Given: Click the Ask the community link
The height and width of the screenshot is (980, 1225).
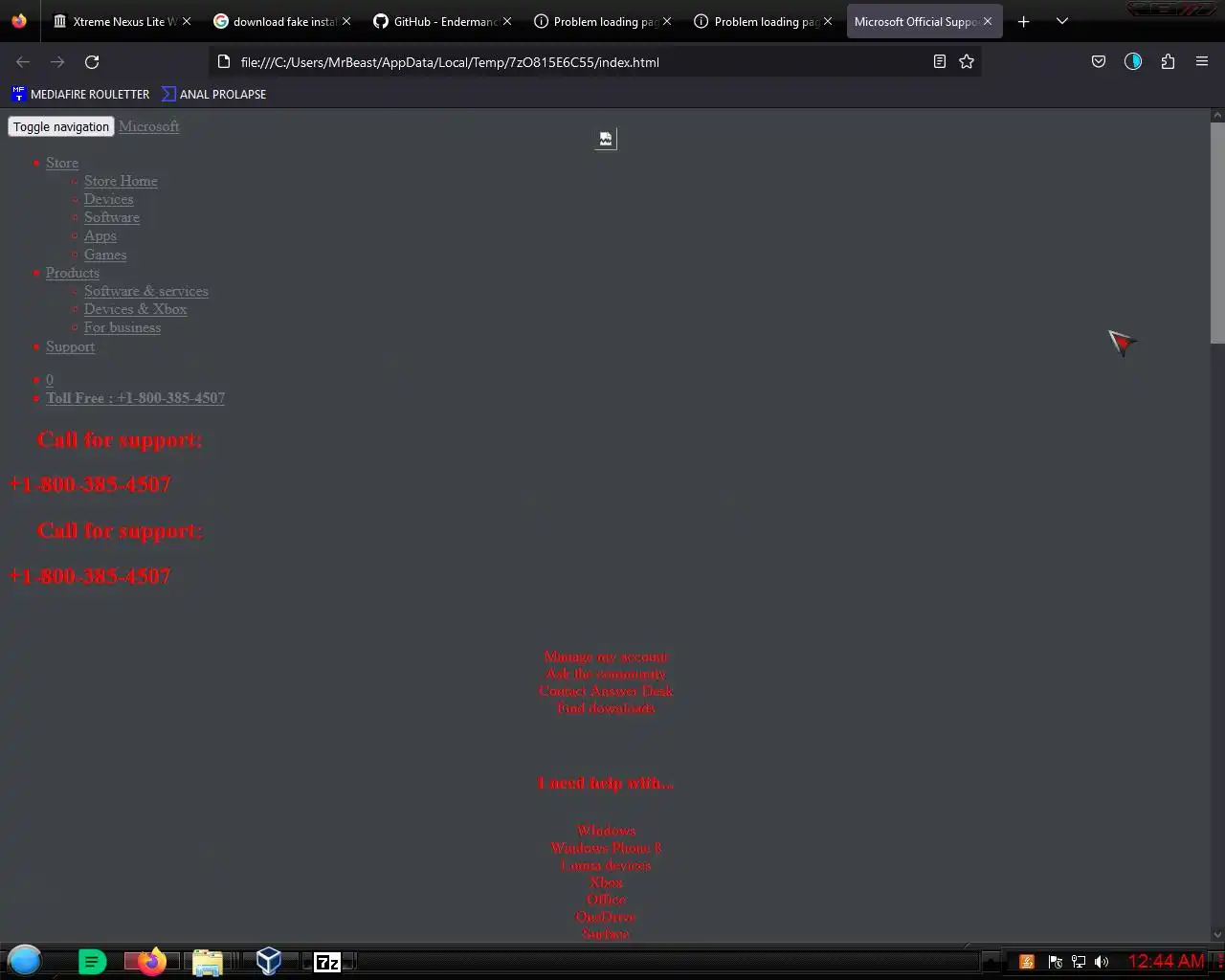Looking at the screenshot, I should 606,674.
